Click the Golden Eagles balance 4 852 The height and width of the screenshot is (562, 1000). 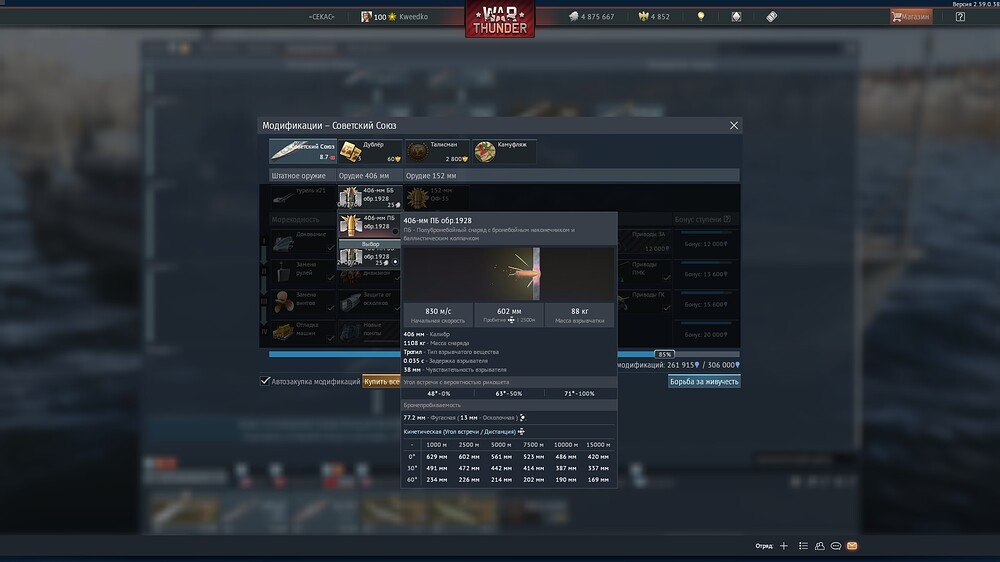[654, 17]
